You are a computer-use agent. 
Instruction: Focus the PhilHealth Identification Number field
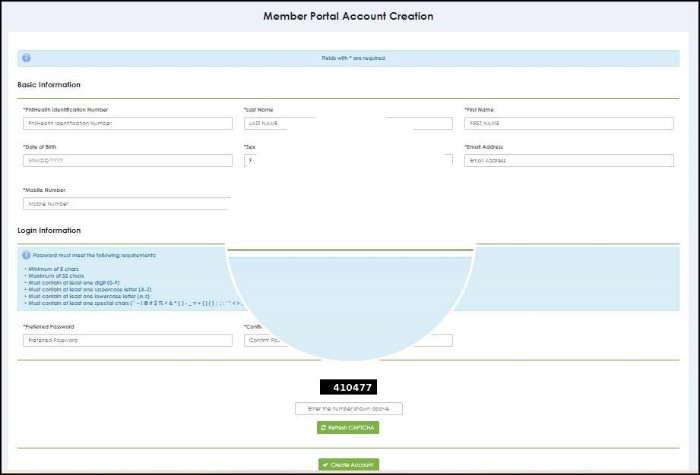(x=128, y=123)
